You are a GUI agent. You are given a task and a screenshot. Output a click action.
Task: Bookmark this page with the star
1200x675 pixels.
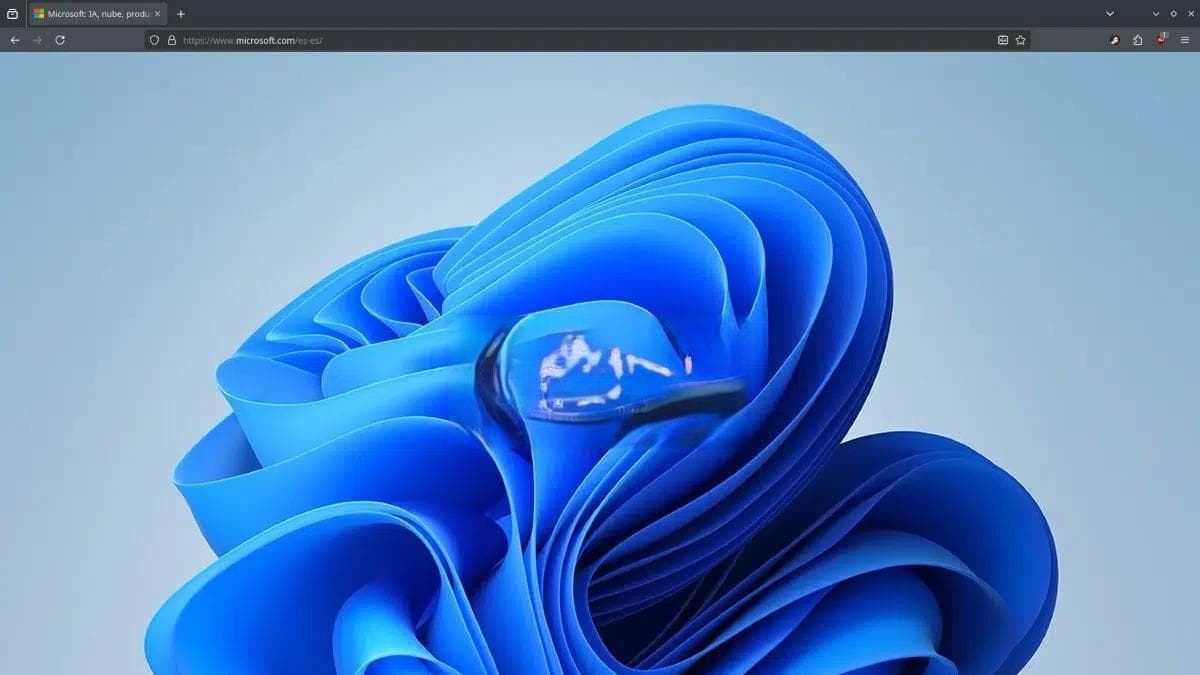click(1021, 40)
